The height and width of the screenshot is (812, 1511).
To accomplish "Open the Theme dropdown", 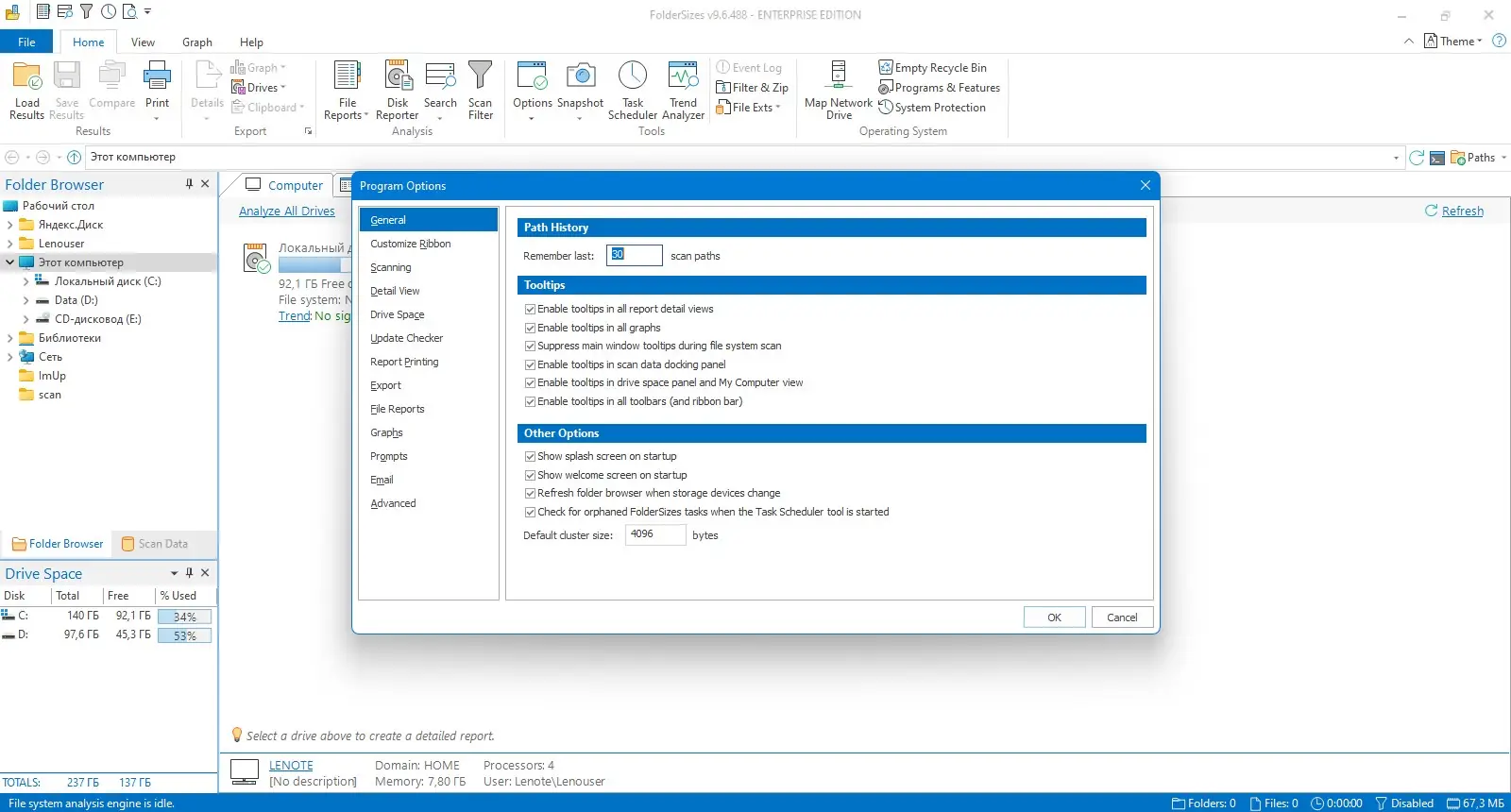I will tap(1454, 42).
